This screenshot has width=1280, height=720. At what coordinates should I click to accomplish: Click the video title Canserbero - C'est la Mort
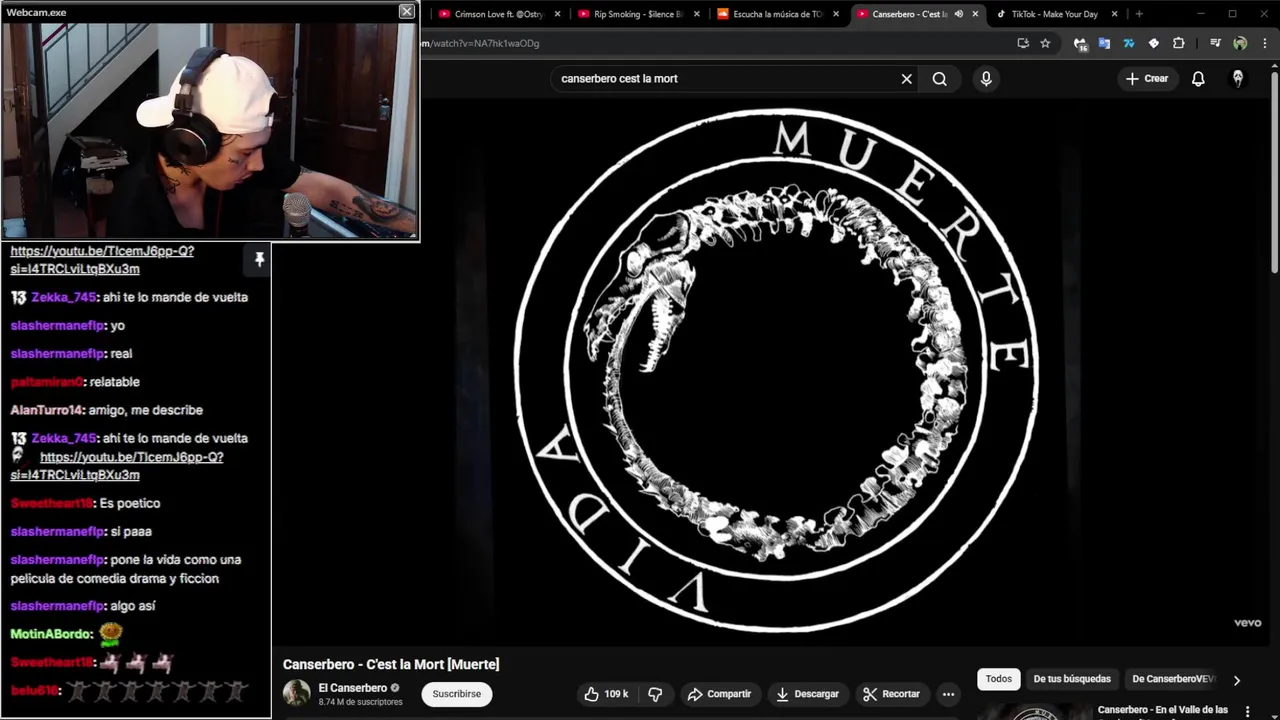tap(391, 664)
